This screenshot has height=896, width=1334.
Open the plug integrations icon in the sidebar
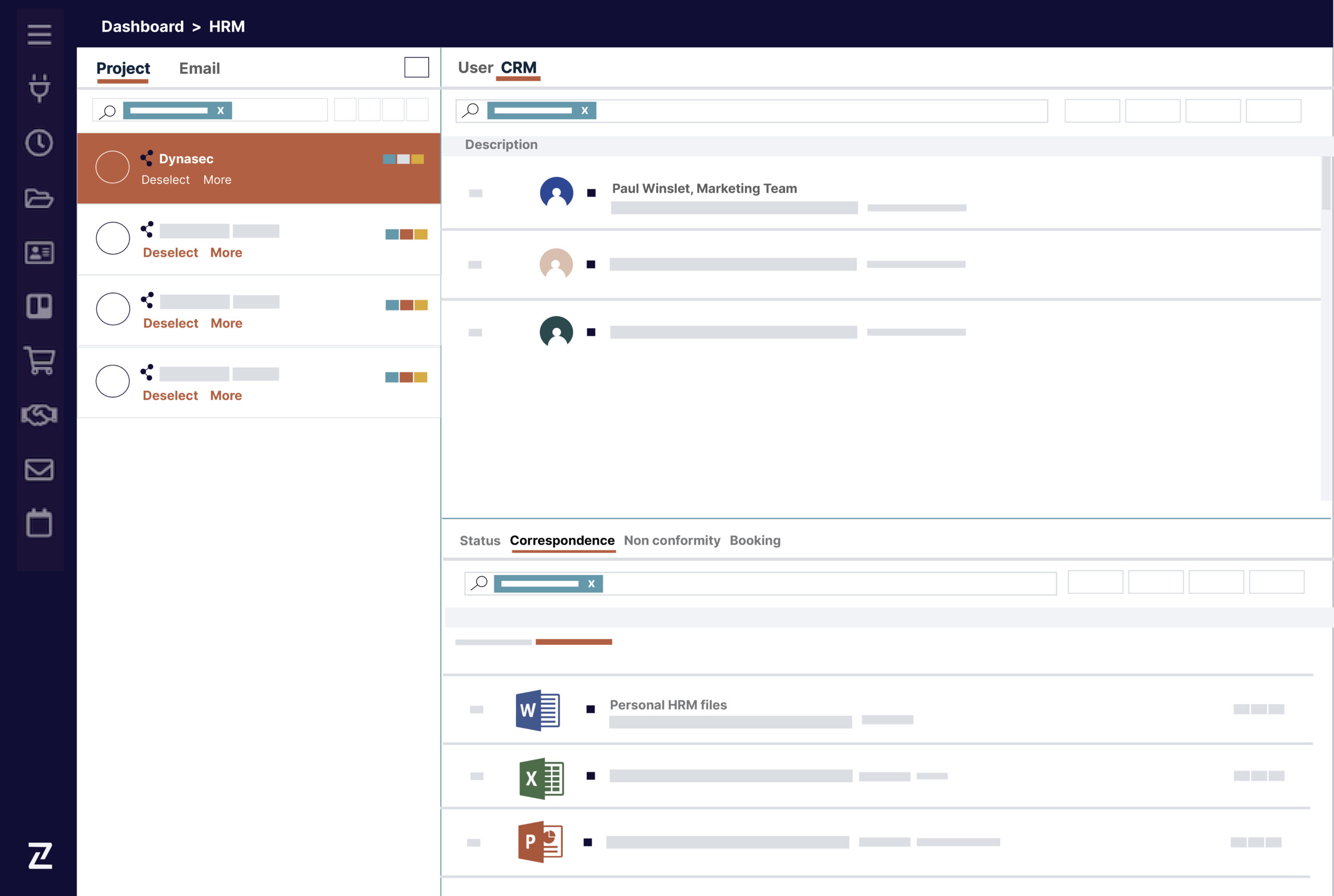coord(40,88)
